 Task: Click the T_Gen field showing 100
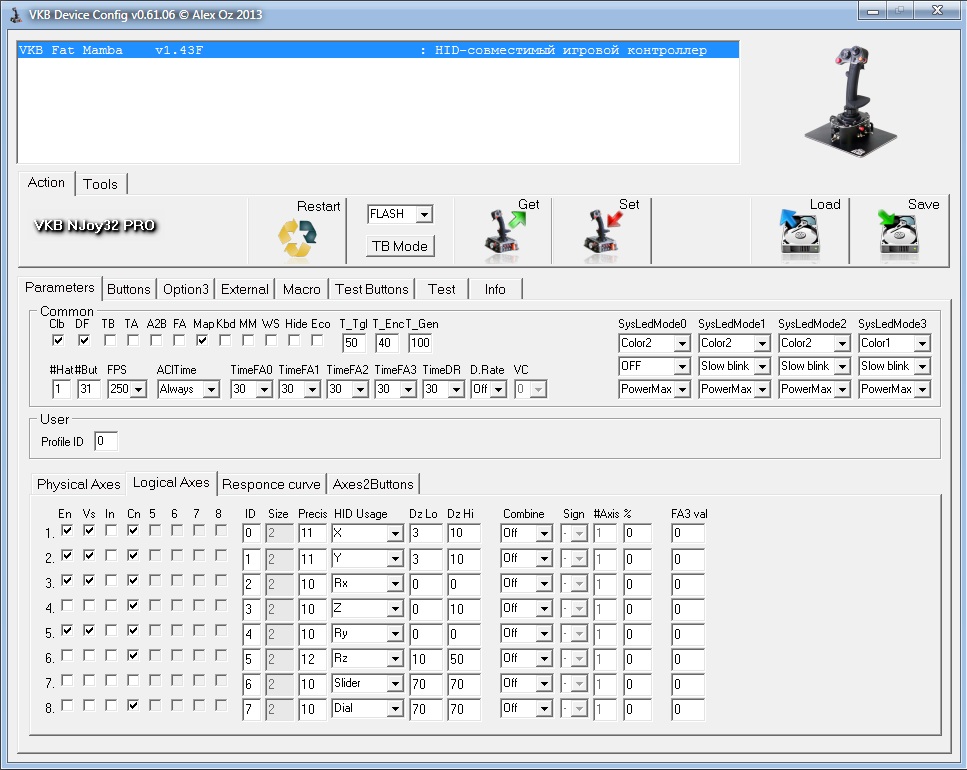(x=420, y=343)
